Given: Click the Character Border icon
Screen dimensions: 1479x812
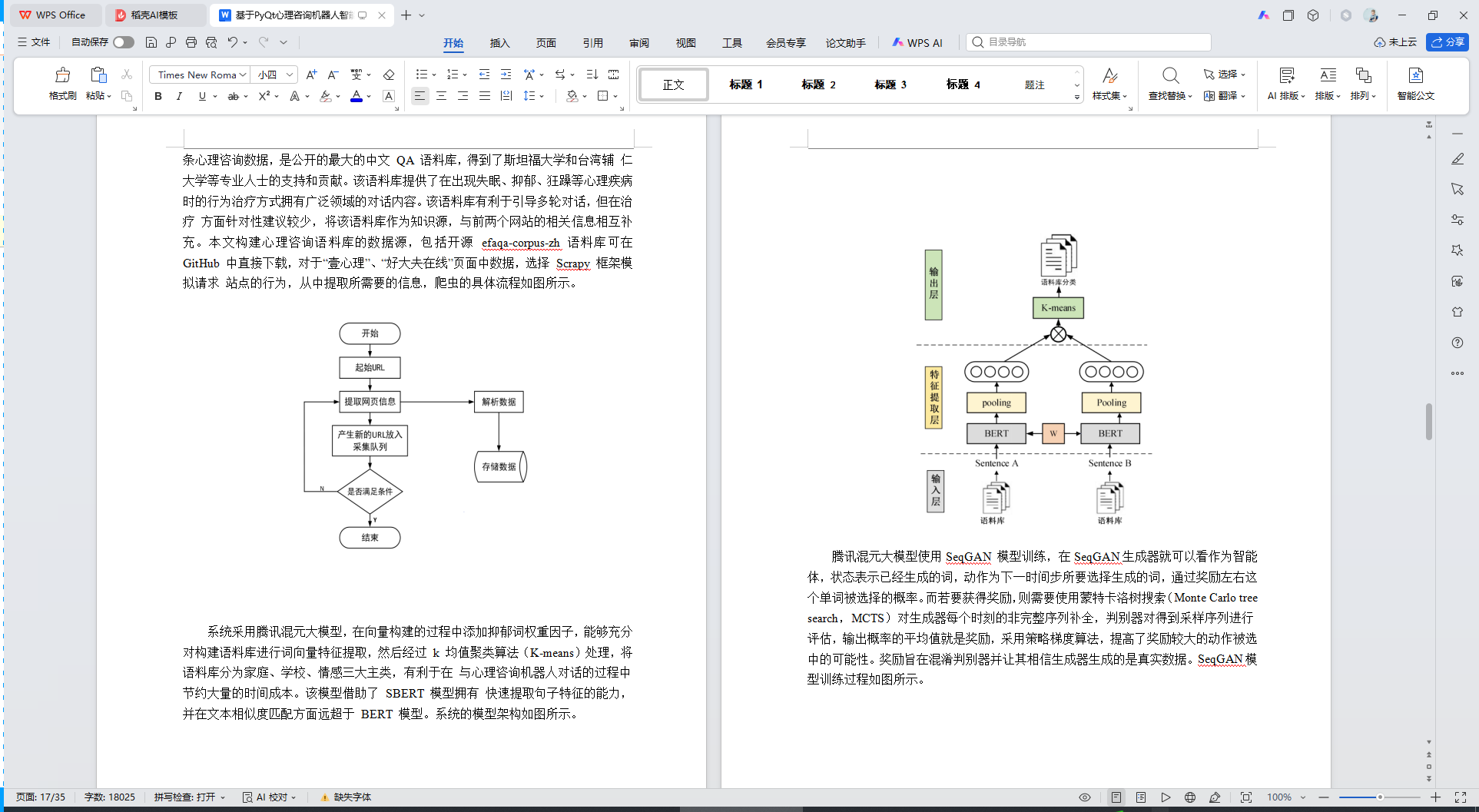Looking at the screenshot, I should point(389,96).
